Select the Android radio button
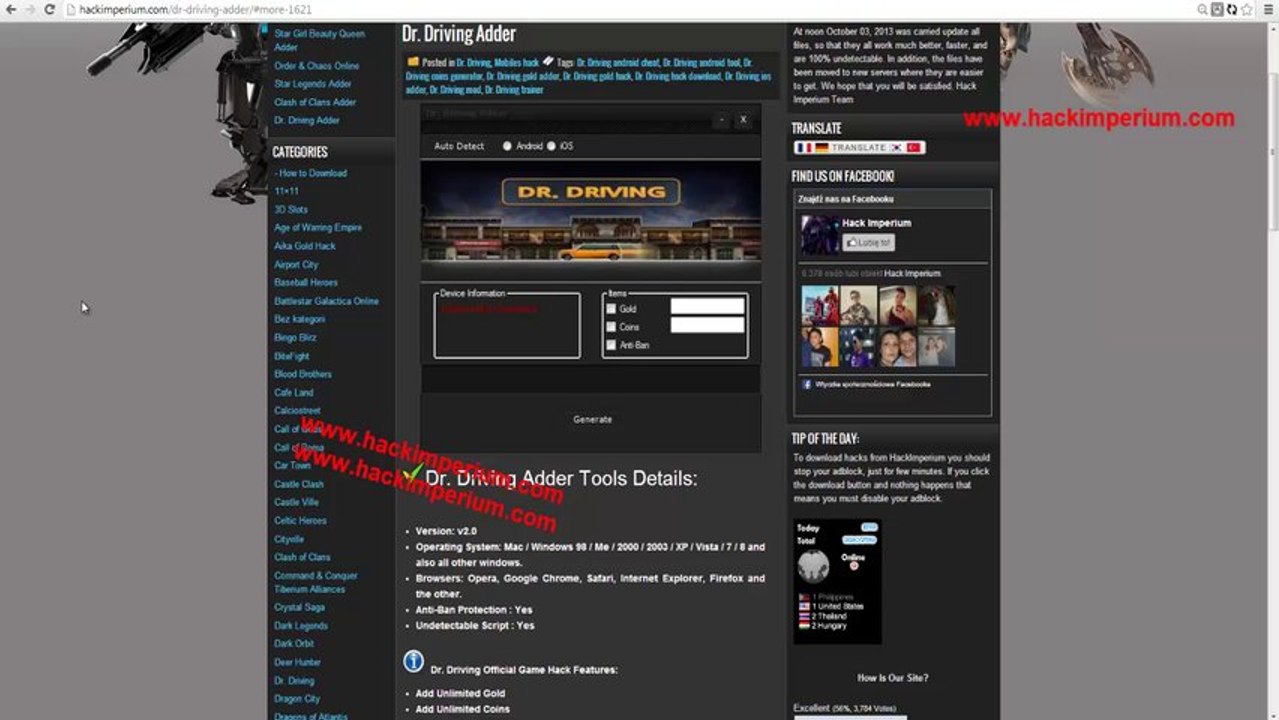 coord(507,146)
